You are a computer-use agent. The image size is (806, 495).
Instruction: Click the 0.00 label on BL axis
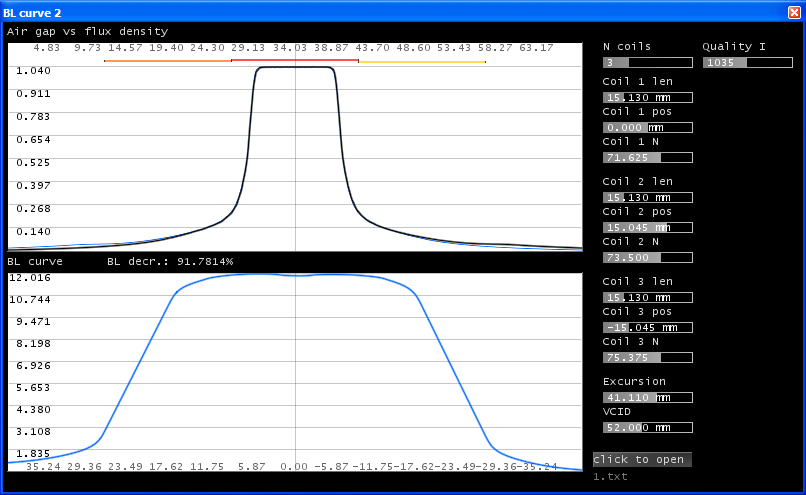(x=294, y=467)
